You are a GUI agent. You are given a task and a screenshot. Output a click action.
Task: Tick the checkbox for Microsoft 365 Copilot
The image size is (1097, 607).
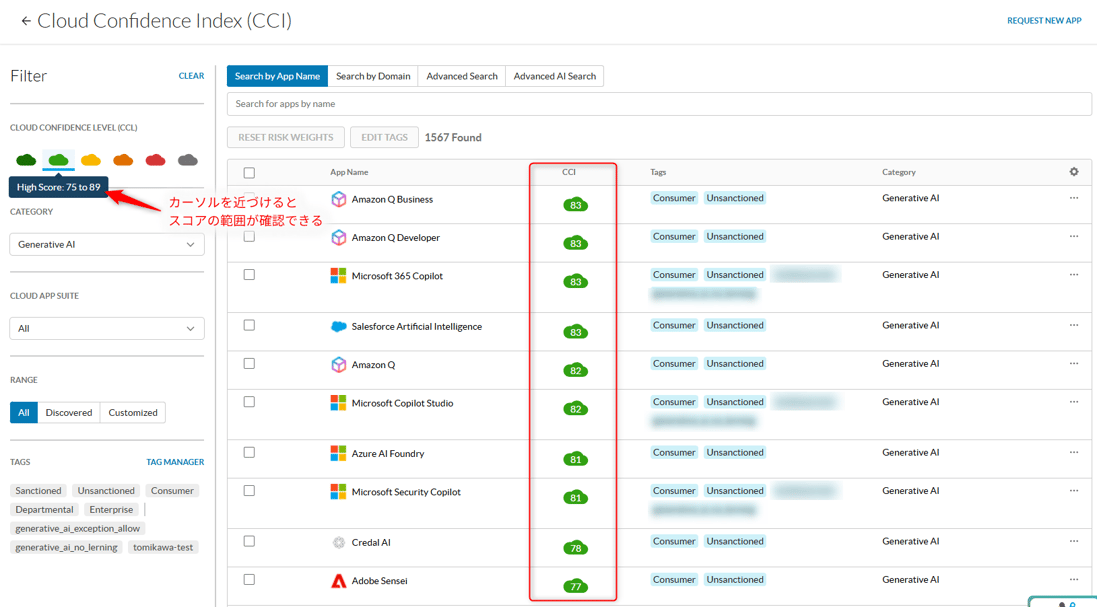point(249,275)
